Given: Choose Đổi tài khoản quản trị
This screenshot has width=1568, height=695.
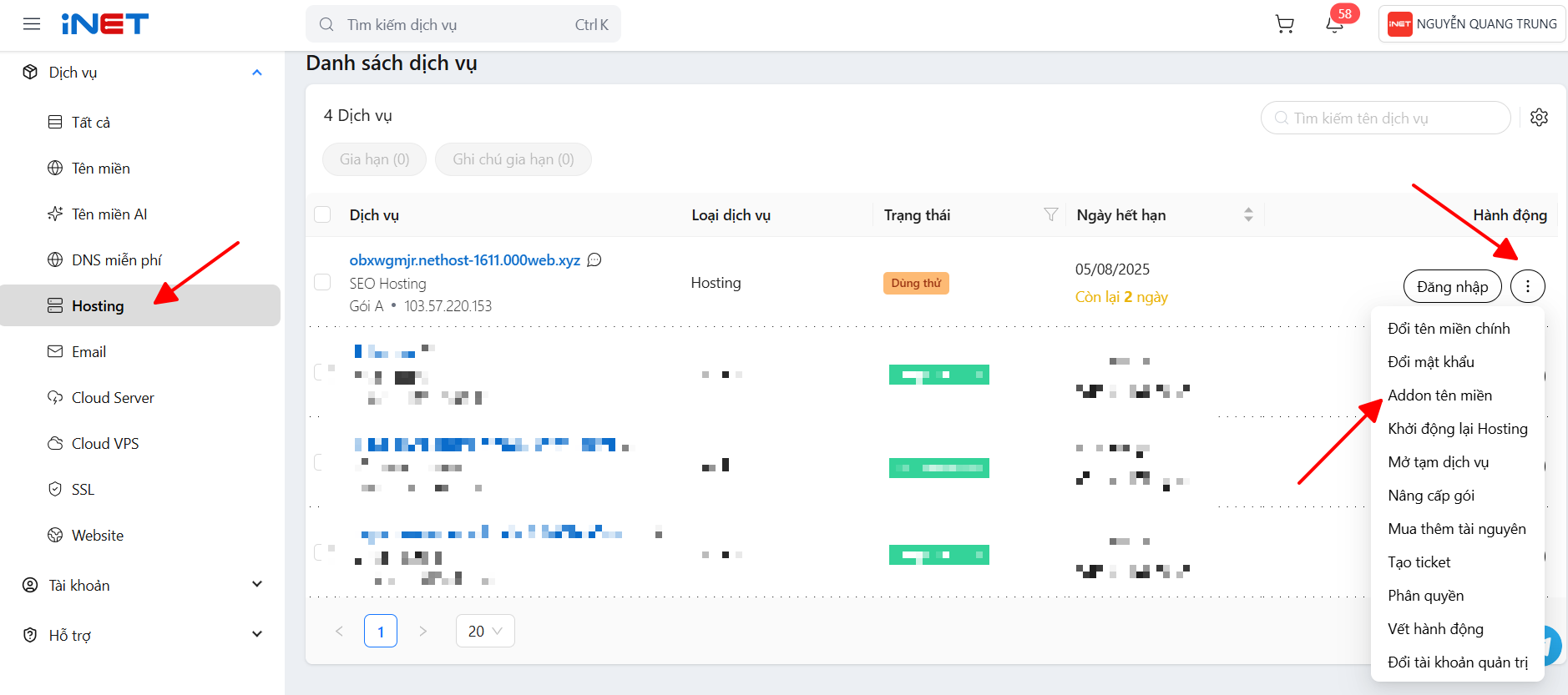Looking at the screenshot, I should pos(1457,662).
